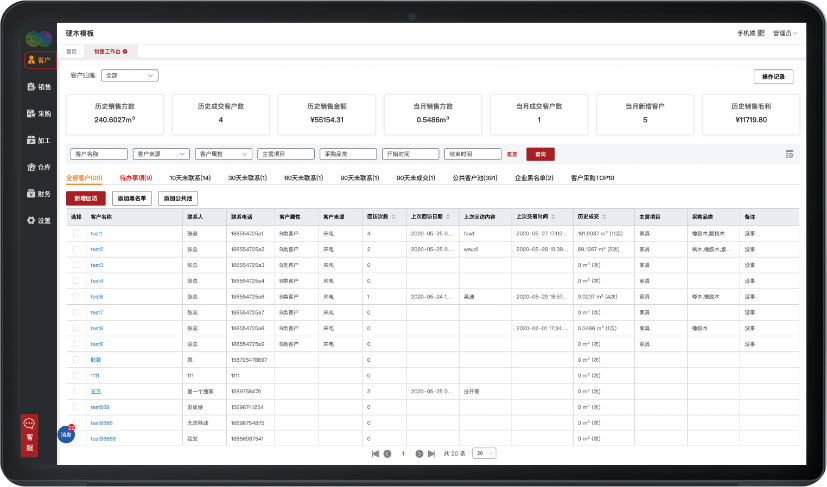Click the colorful app logo in sidebar

tap(39, 38)
